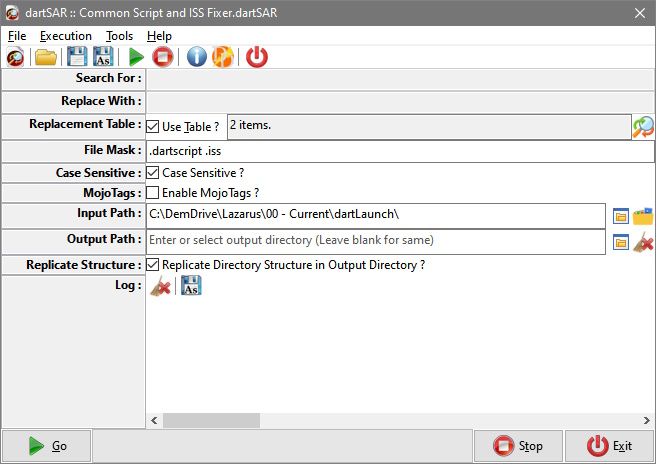The width and height of the screenshot is (656, 464).
Task: Clear output path with broom icon
Action: pyautogui.click(x=643, y=242)
